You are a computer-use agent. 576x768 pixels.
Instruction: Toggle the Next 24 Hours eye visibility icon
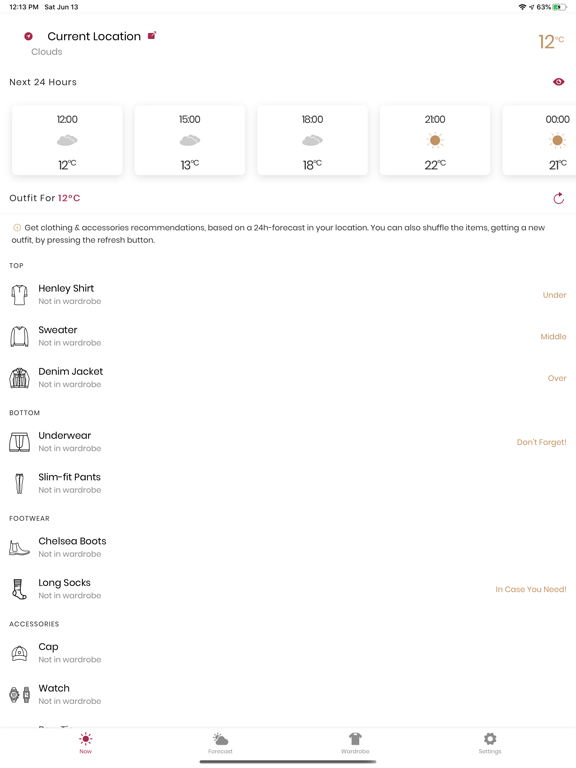tap(558, 82)
